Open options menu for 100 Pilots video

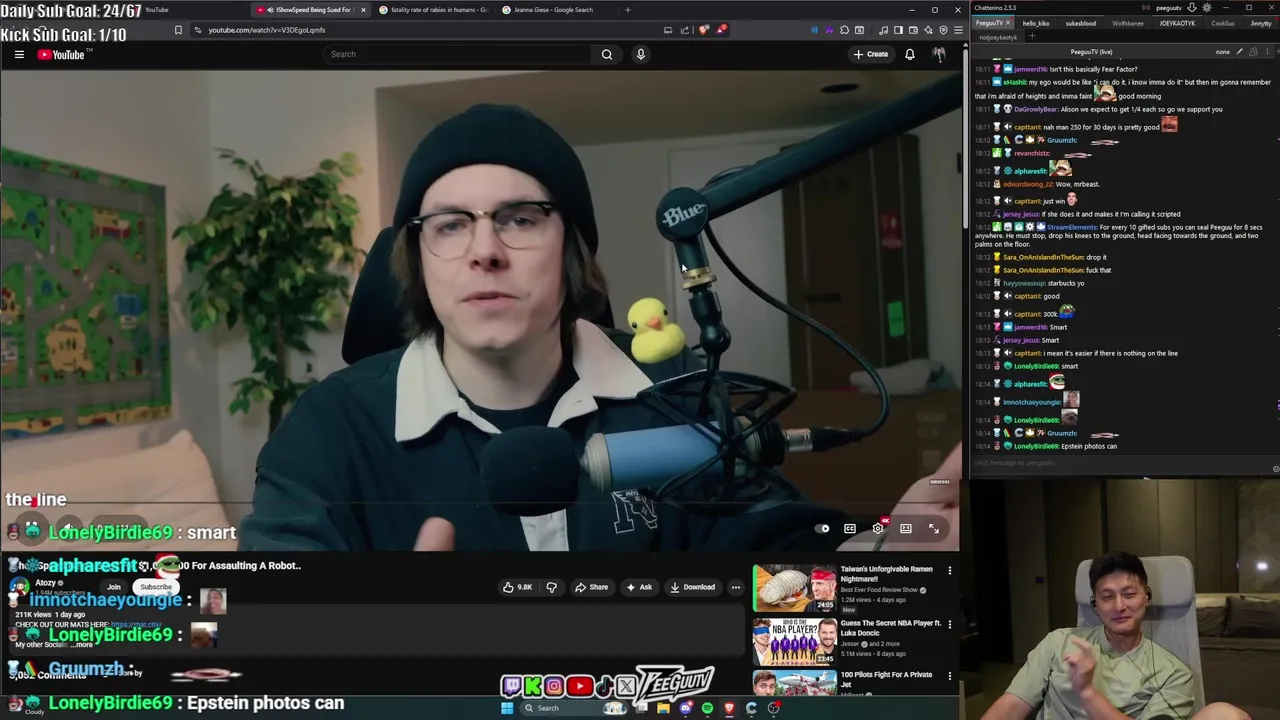[x=950, y=676]
